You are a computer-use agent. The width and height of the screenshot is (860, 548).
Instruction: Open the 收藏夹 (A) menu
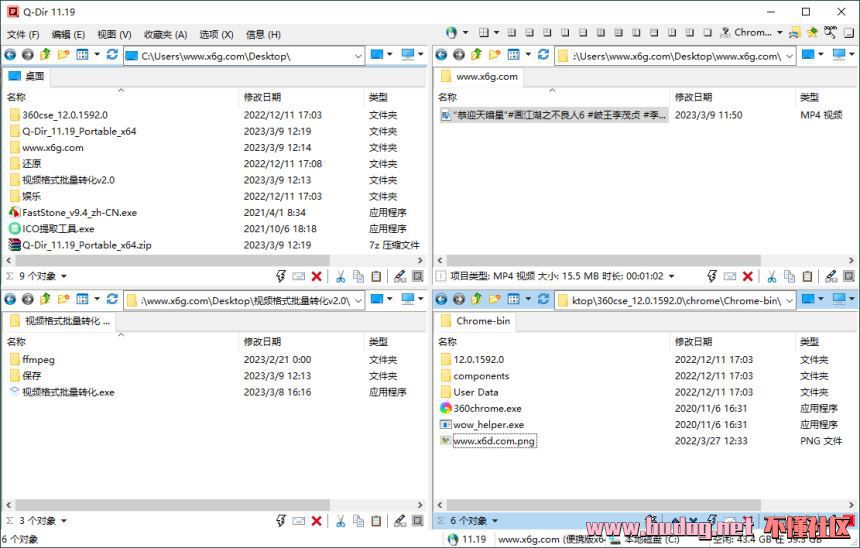[x=166, y=35]
